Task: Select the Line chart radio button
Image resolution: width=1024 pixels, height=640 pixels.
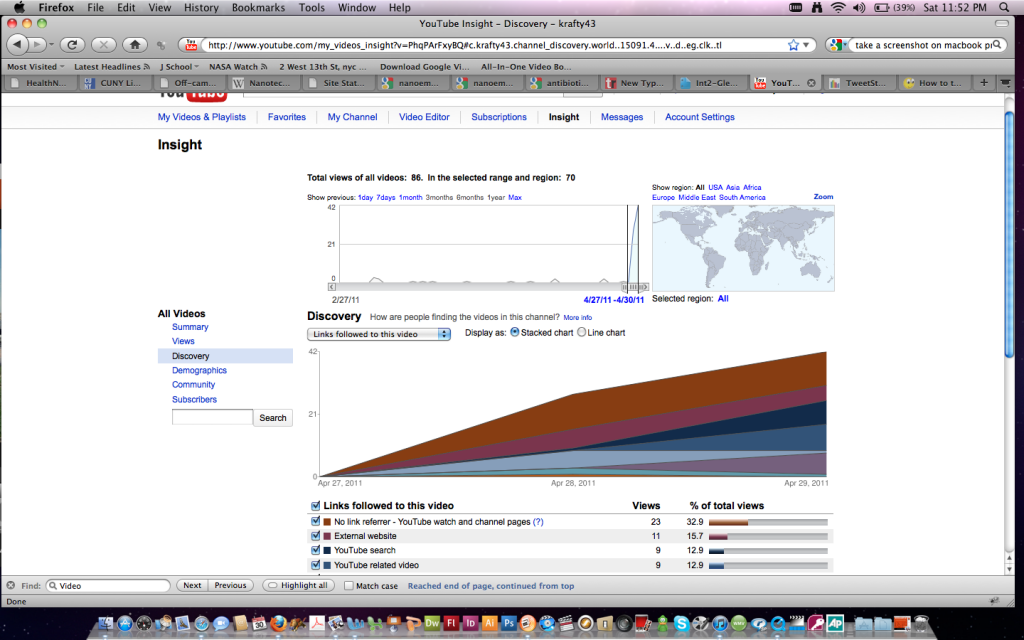Action: click(x=581, y=332)
